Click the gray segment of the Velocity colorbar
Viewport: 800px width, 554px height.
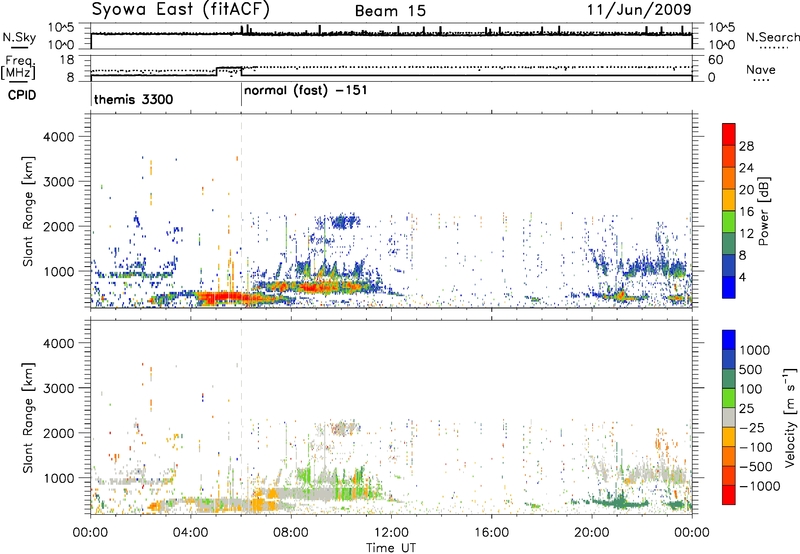pos(729,417)
